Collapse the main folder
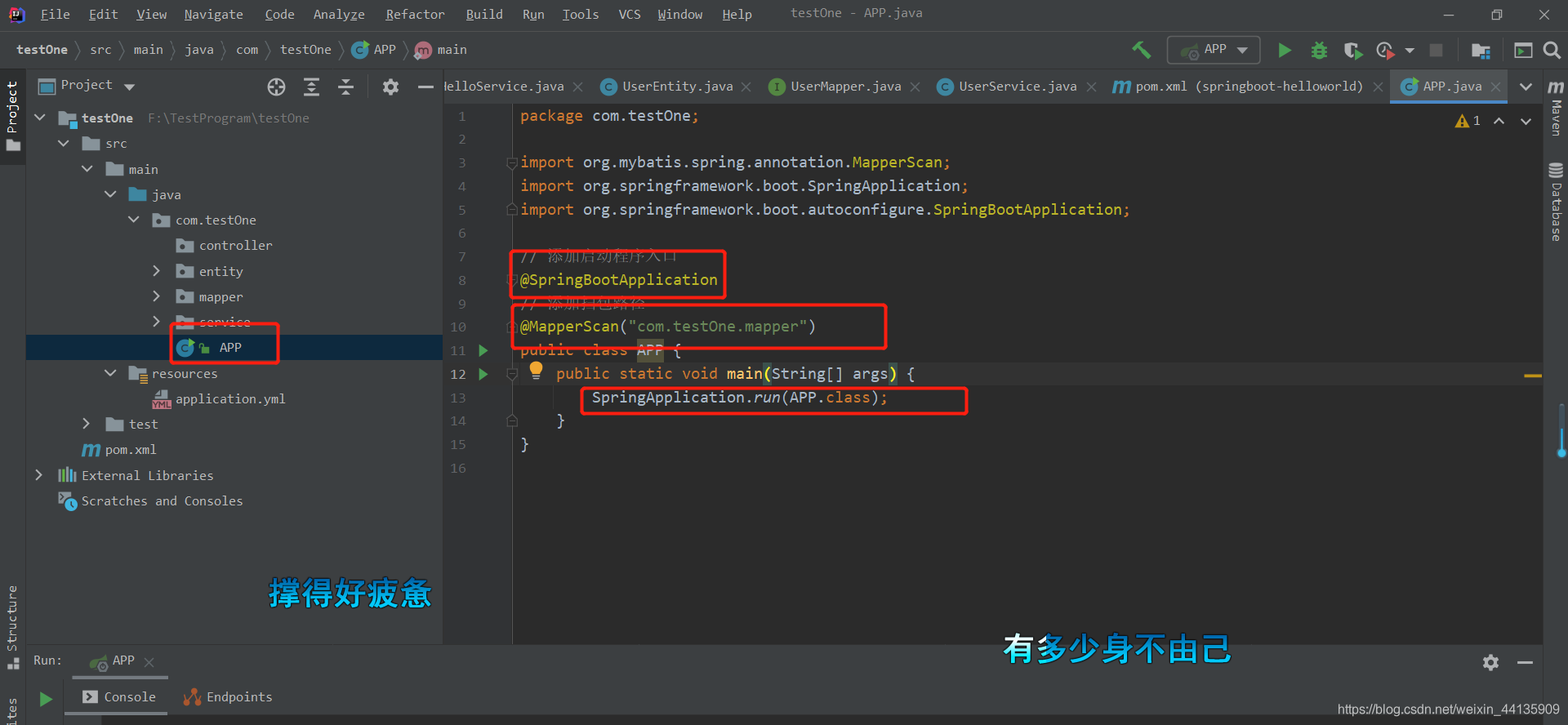The height and width of the screenshot is (725, 1568). click(x=87, y=169)
